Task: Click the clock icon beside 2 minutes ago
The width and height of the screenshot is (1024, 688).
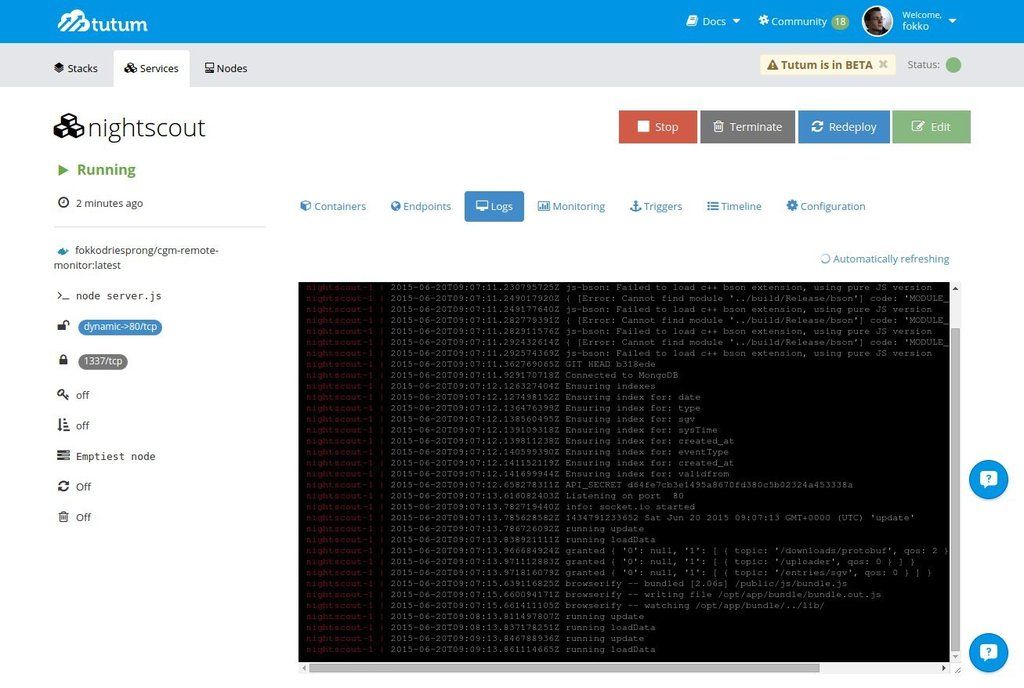Action: coord(63,202)
